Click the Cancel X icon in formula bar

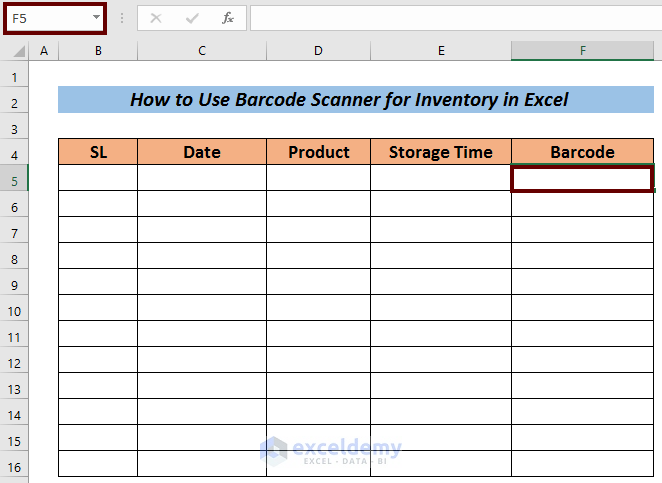point(156,18)
